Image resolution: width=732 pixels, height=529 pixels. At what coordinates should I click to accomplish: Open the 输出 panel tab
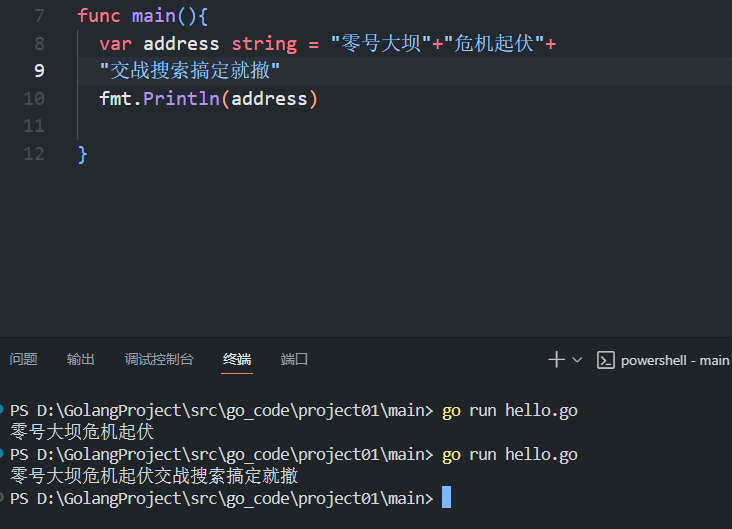(81, 359)
